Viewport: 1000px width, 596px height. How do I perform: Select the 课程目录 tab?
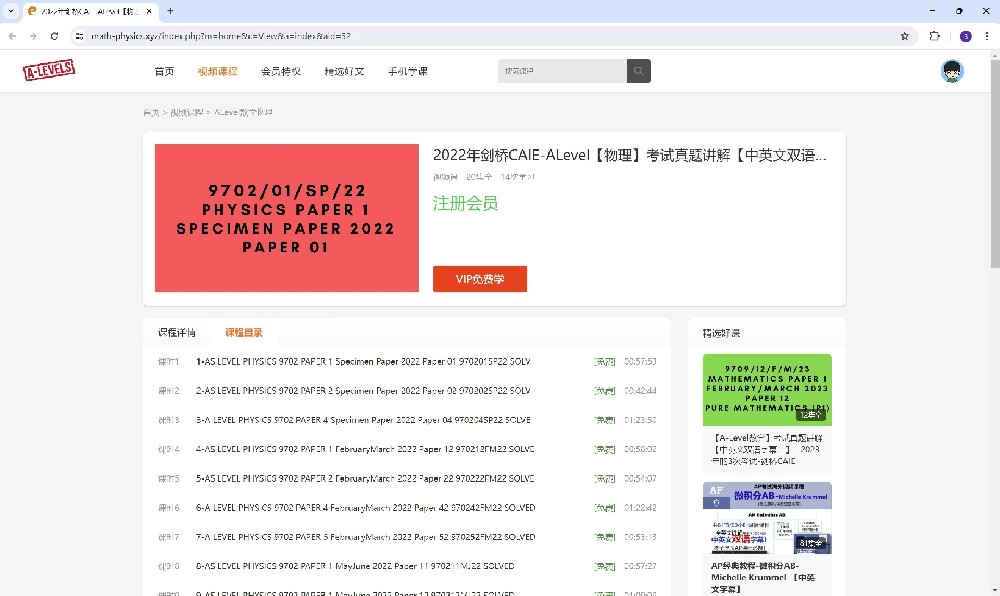(243, 332)
